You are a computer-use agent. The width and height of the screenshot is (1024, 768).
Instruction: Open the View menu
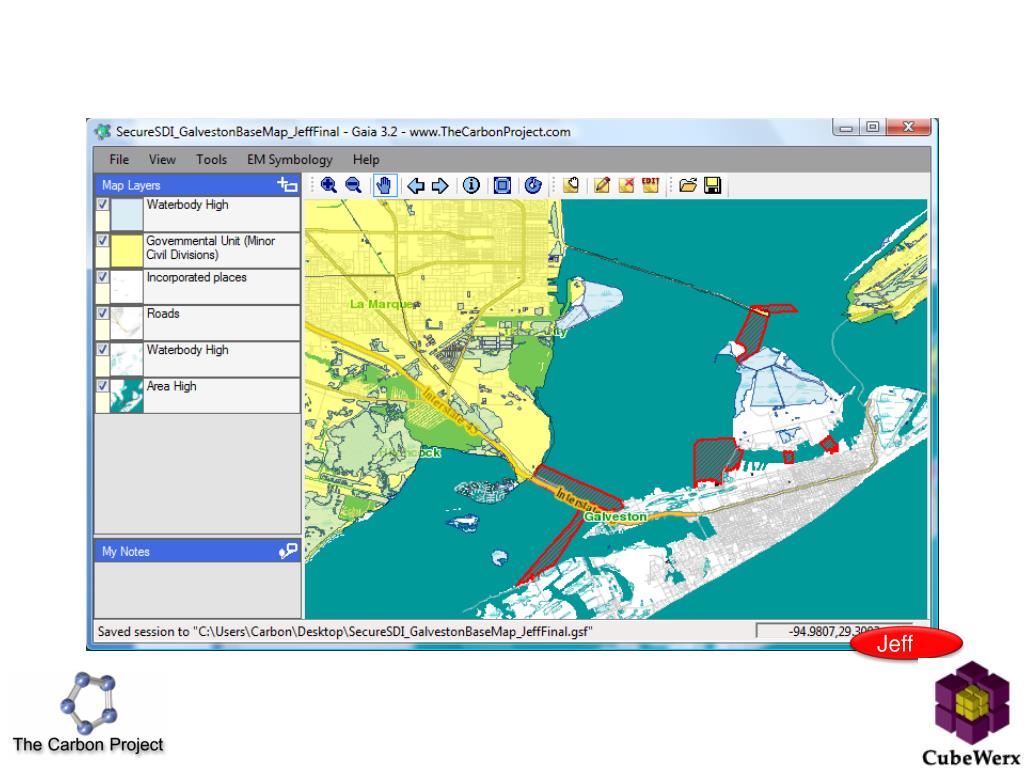tap(162, 159)
